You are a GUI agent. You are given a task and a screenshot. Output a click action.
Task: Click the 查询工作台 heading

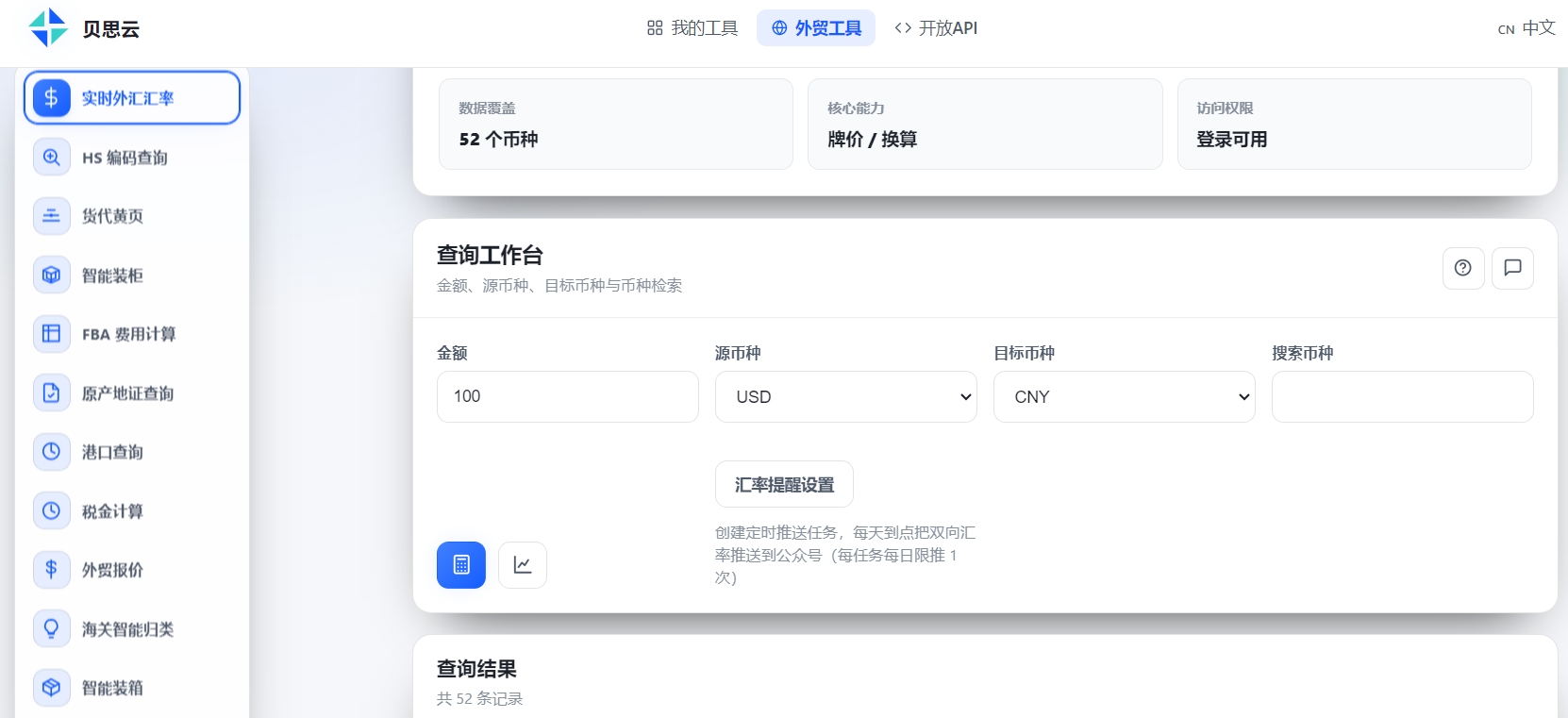(490, 255)
